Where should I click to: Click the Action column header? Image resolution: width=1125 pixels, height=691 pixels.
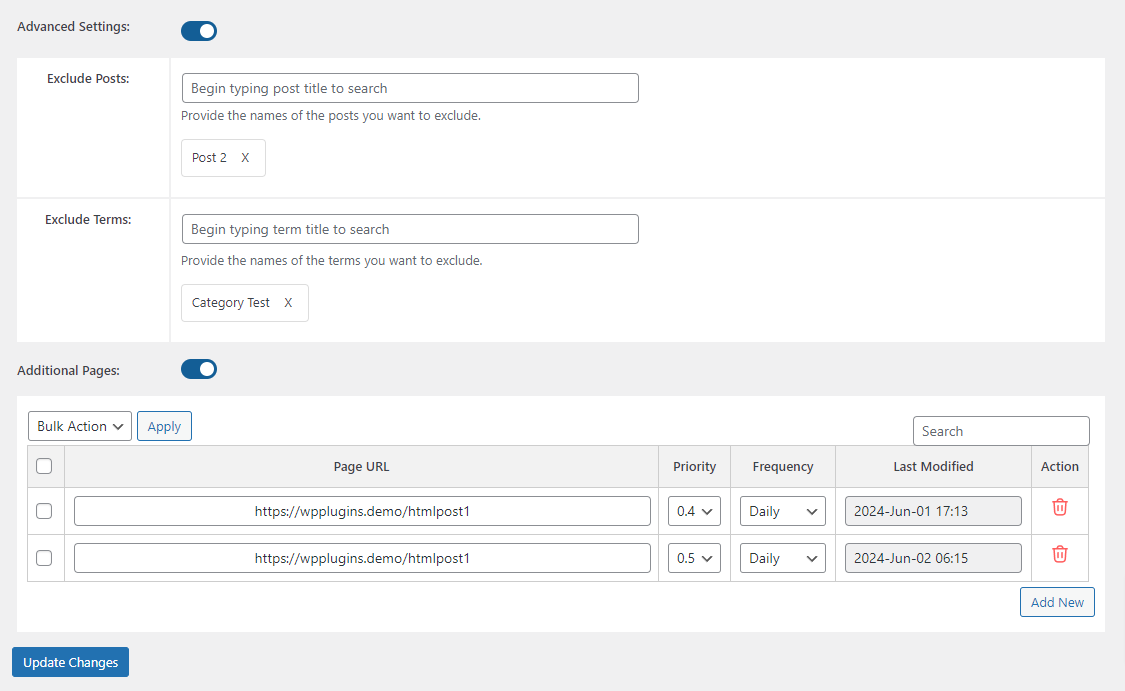(1059, 466)
